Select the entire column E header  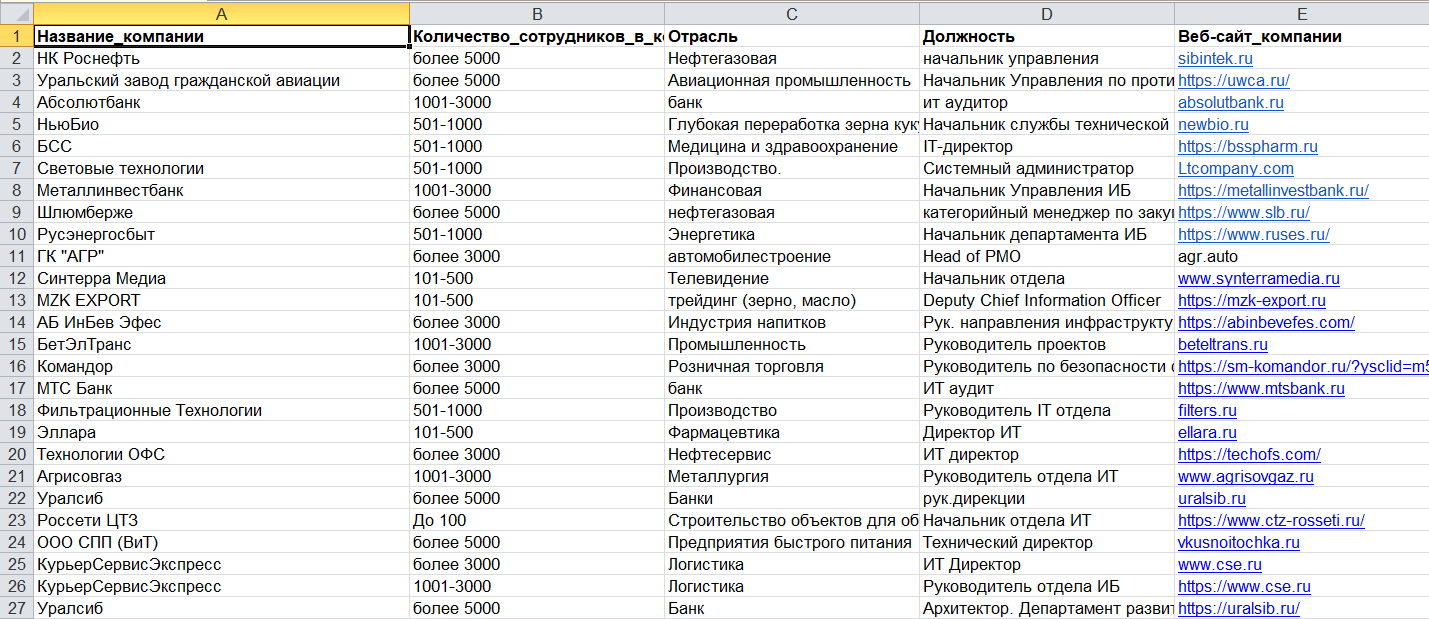(1301, 14)
